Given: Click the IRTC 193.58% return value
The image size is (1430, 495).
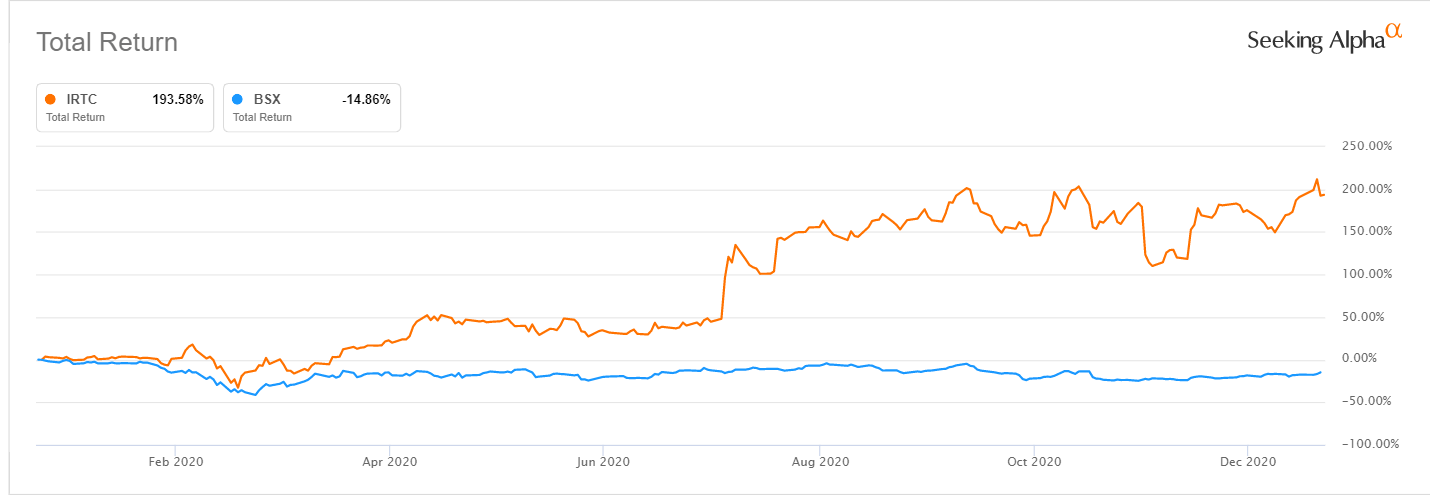Looking at the screenshot, I should (x=180, y=99).
